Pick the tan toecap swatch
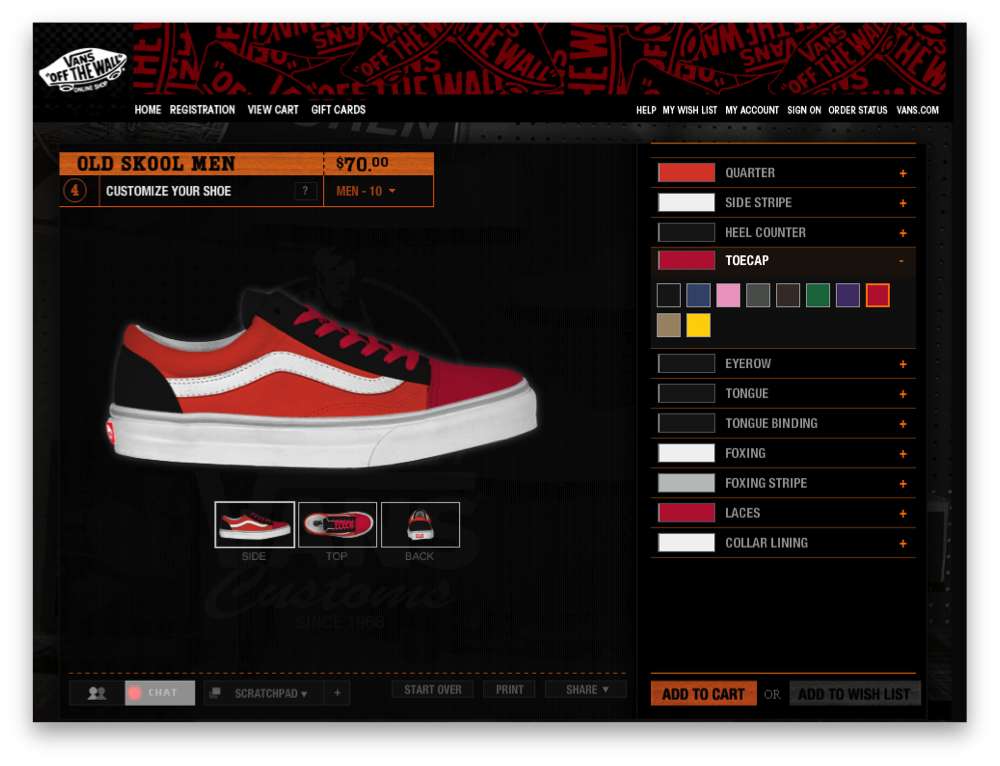1000x766 pixels. tap(669, 325)
